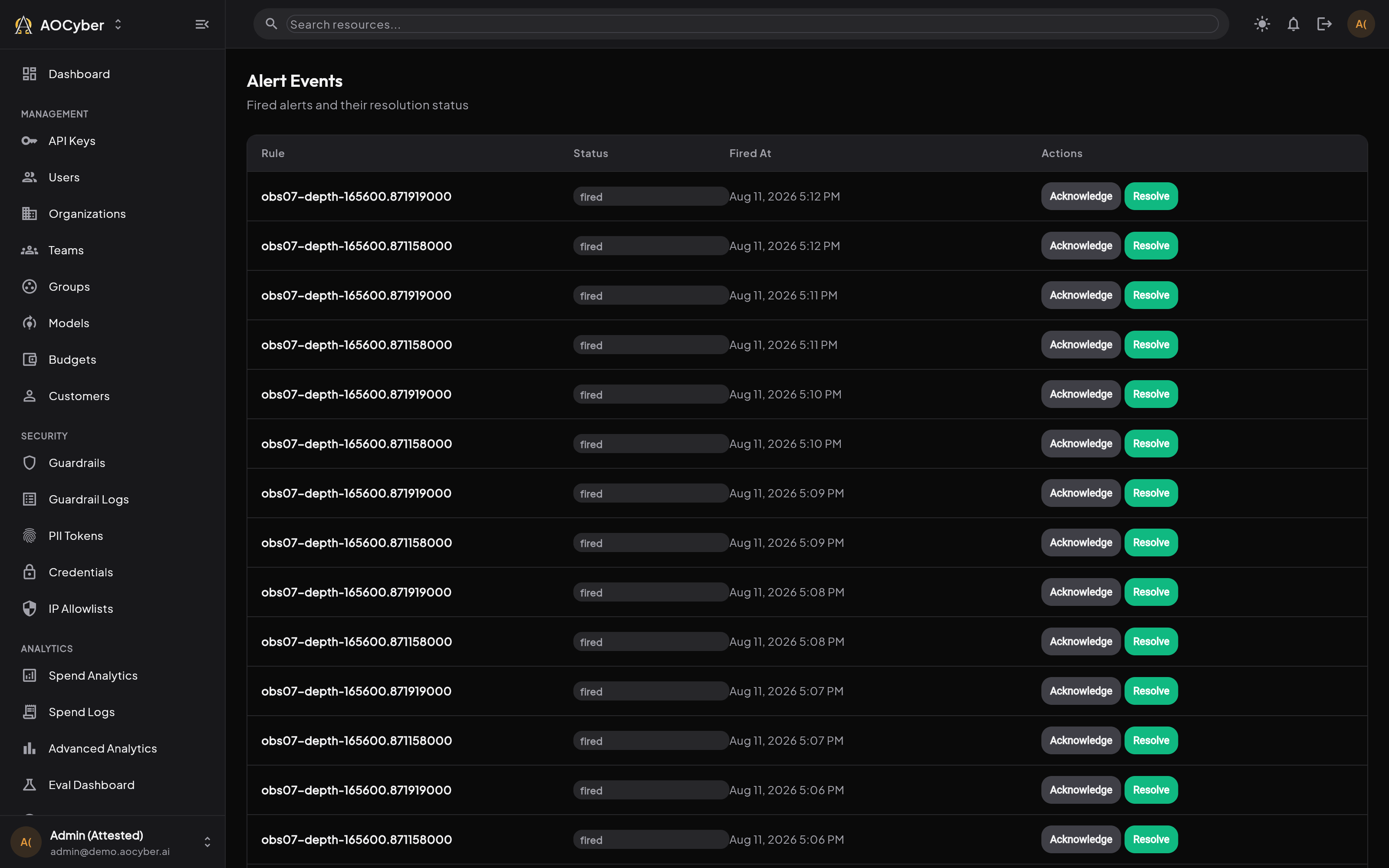This screenshot has height=868, width=1389.
Task: Click the AOCyber logo icon
Action: [23, 25]
